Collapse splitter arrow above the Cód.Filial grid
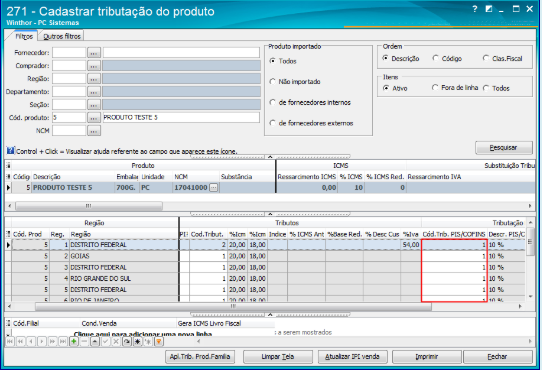The width and height of the screenshot is (542, 370). (x=270, y=314)
